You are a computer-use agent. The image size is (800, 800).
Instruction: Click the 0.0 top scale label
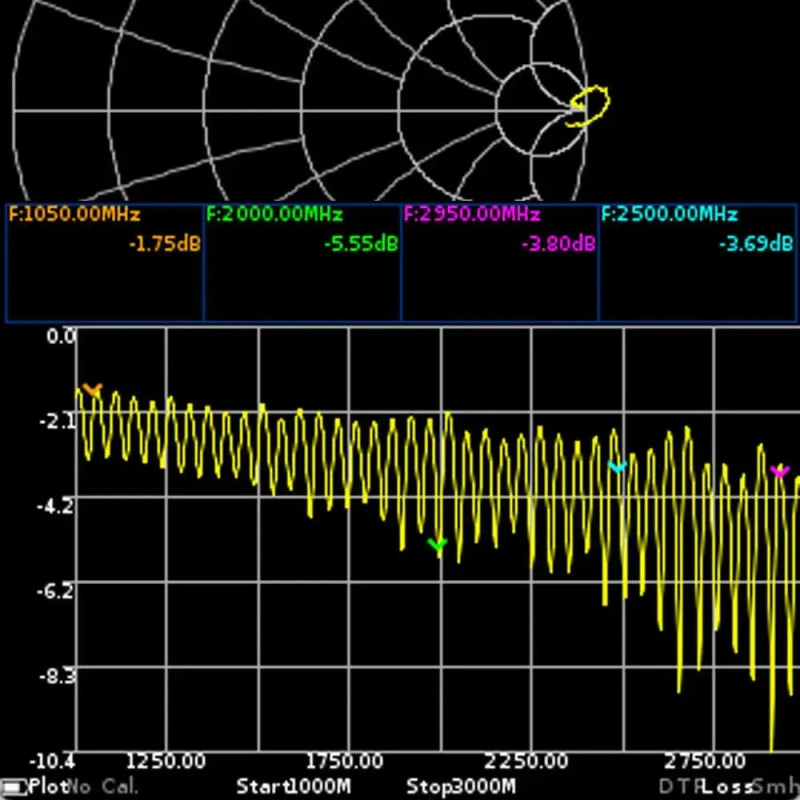click(61, 337)
